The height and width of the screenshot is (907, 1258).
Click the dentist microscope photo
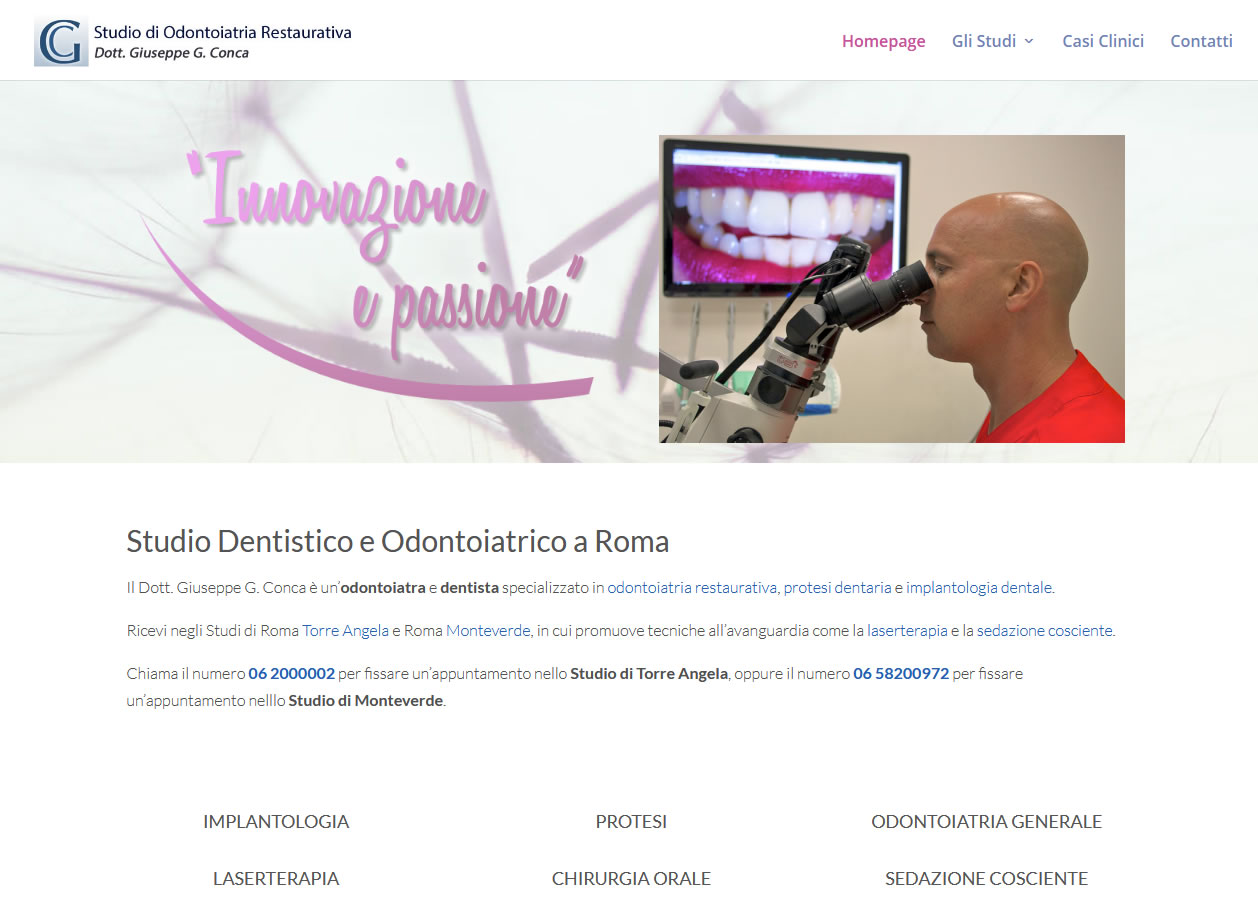click(892, 289)
